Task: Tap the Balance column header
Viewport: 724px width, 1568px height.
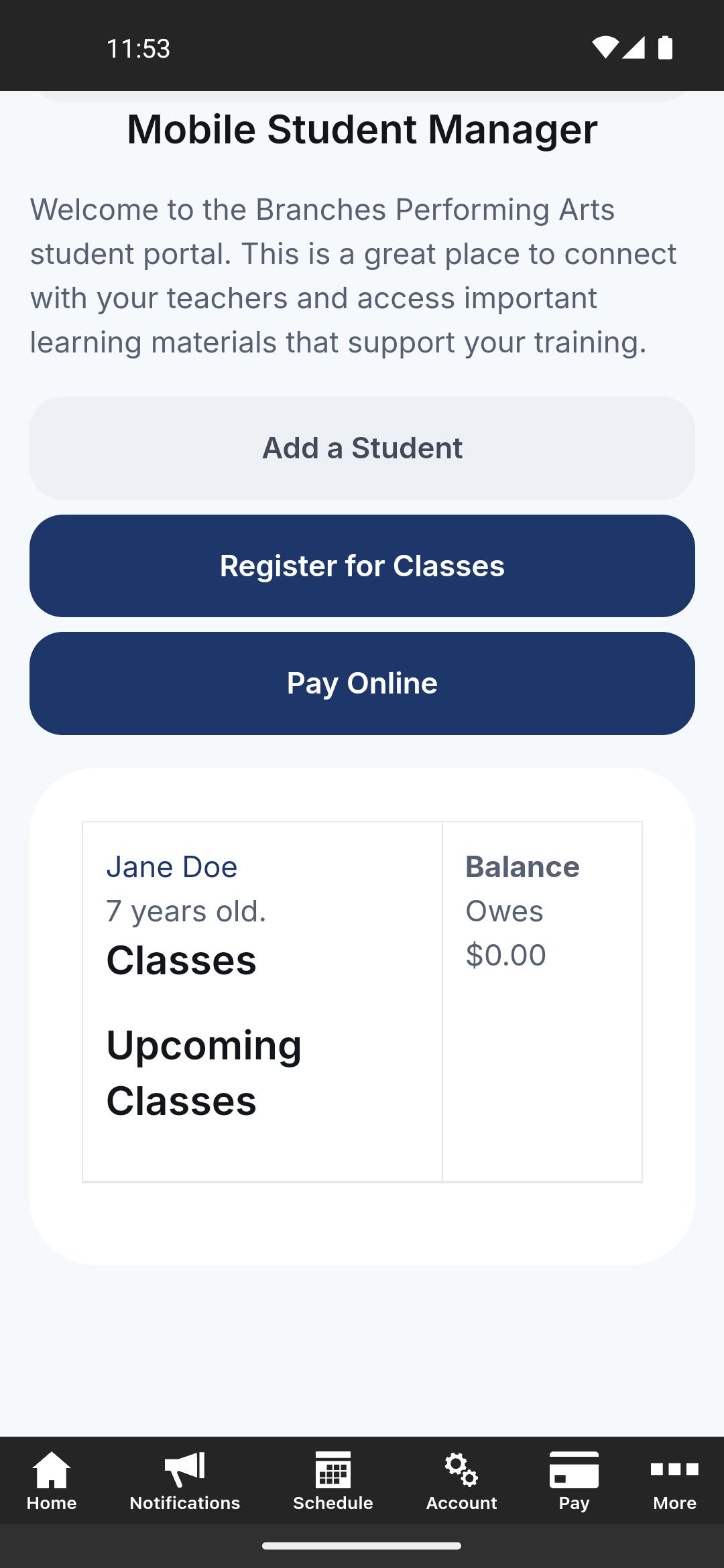Action: pyautogui.click(x=522, y=867)
